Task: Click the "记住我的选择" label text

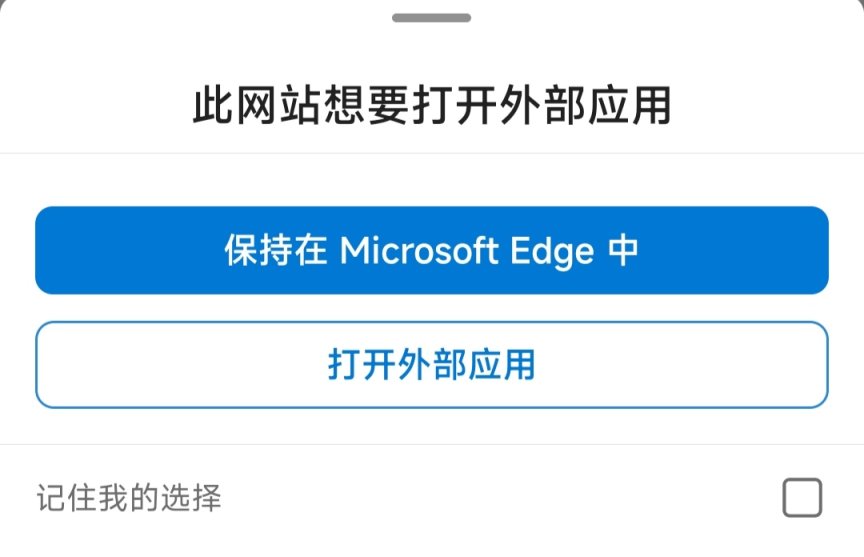Action: pos(129,497)
